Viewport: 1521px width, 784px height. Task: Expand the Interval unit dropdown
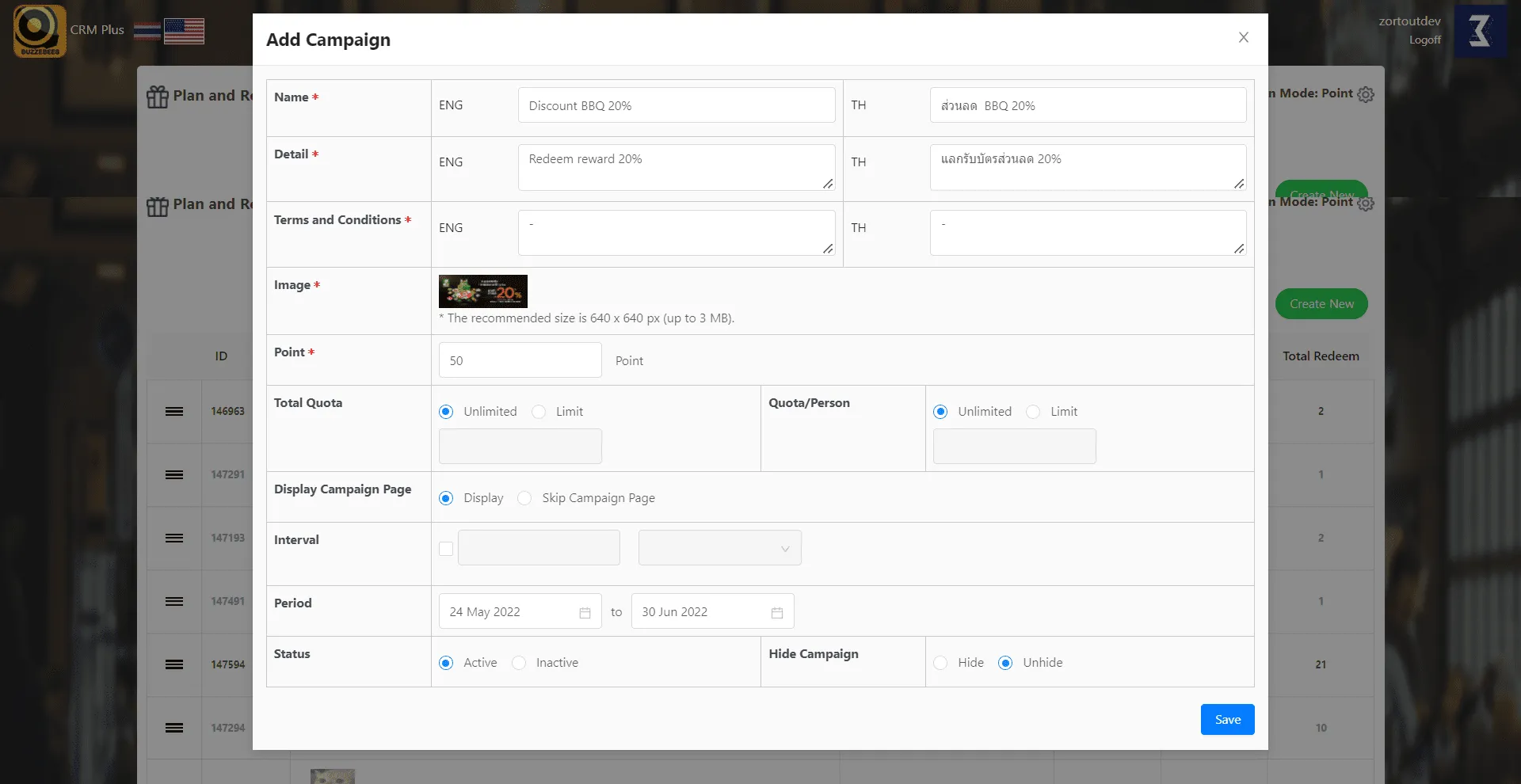719,548
